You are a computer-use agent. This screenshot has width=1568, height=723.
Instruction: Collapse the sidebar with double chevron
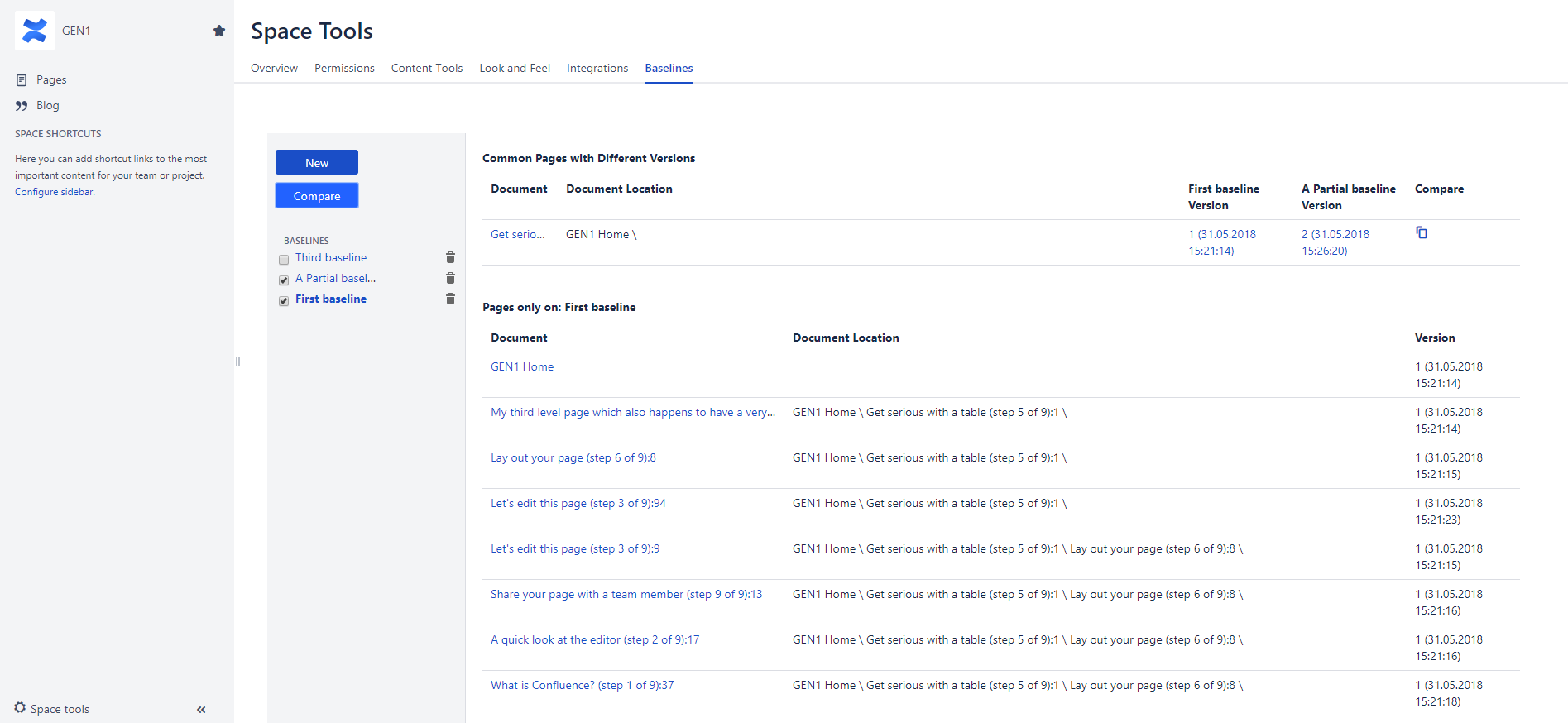(x=201, y=710)
